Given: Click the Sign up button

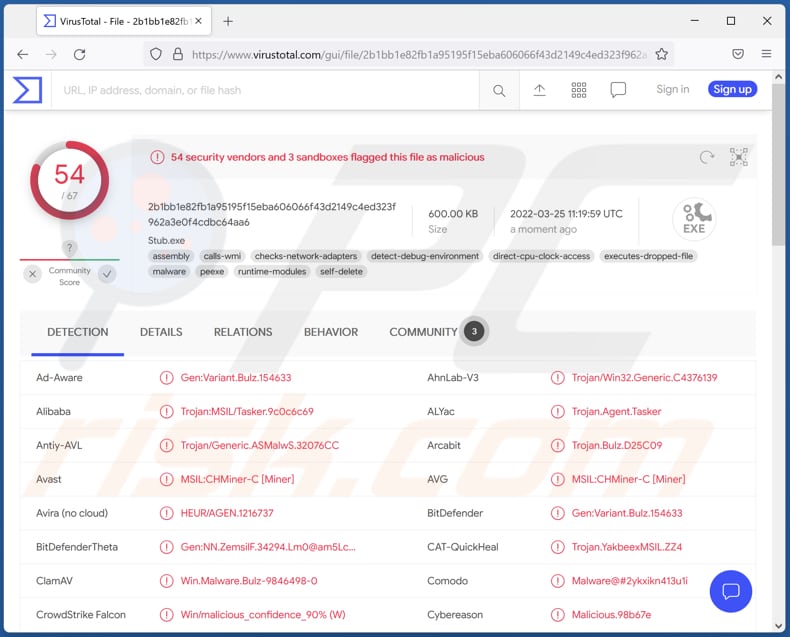Looking at the screenshot, I should (732, 89).
